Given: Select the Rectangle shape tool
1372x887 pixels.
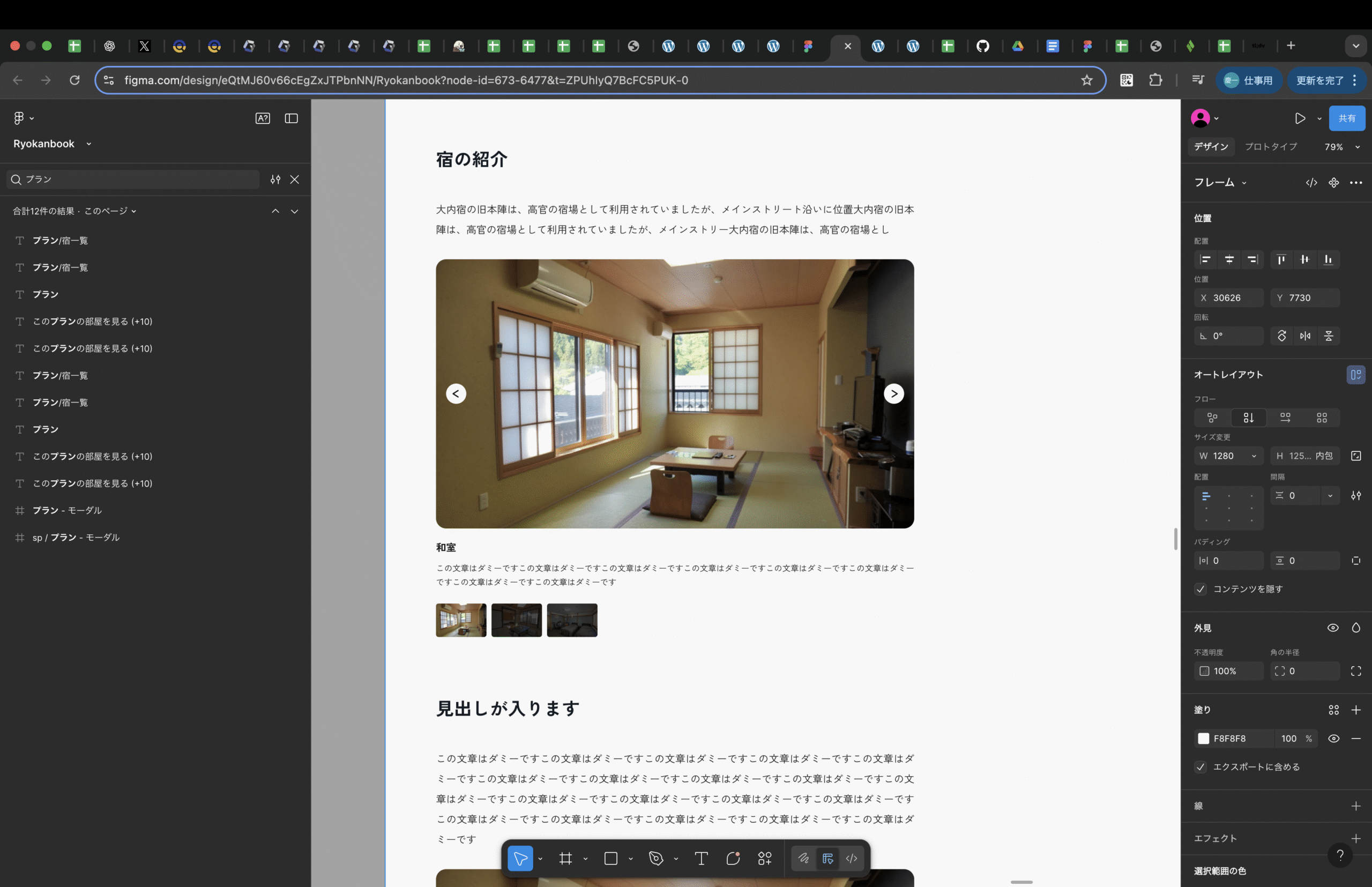Looking at the screenshot, I should [611, 858].
